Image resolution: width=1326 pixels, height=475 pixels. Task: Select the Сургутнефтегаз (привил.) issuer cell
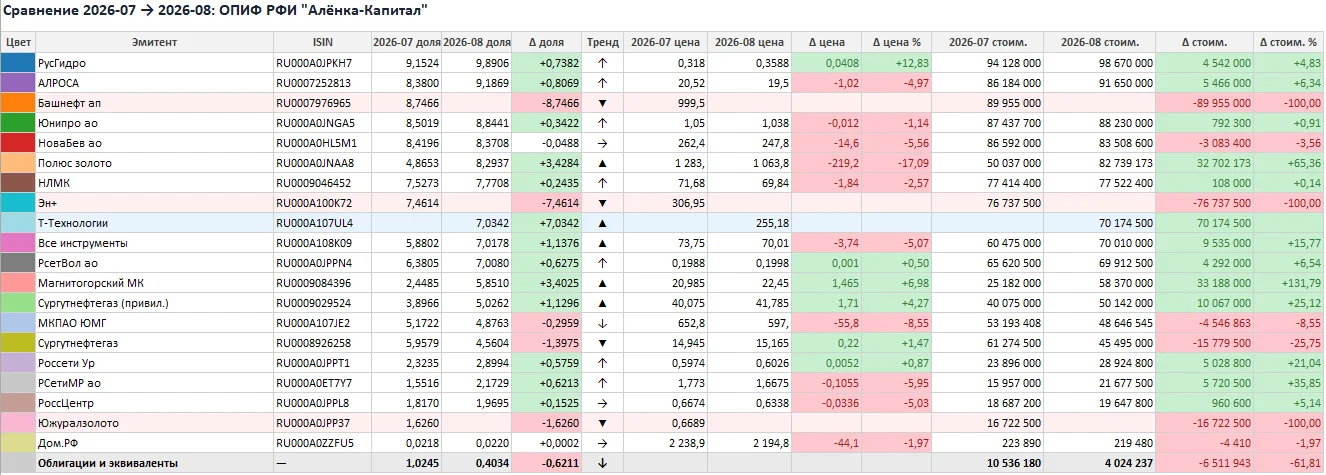click(154, 302)
